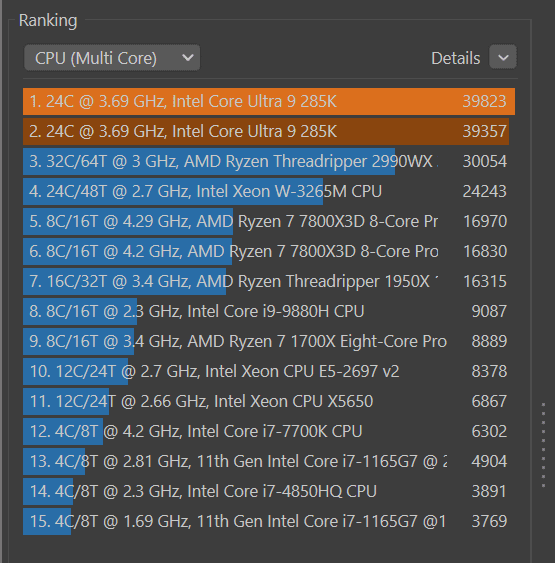Open the CPU (Multi Core) dropdown
The width and height of the screenshot is (555, 563).
(x=112, y=58)
